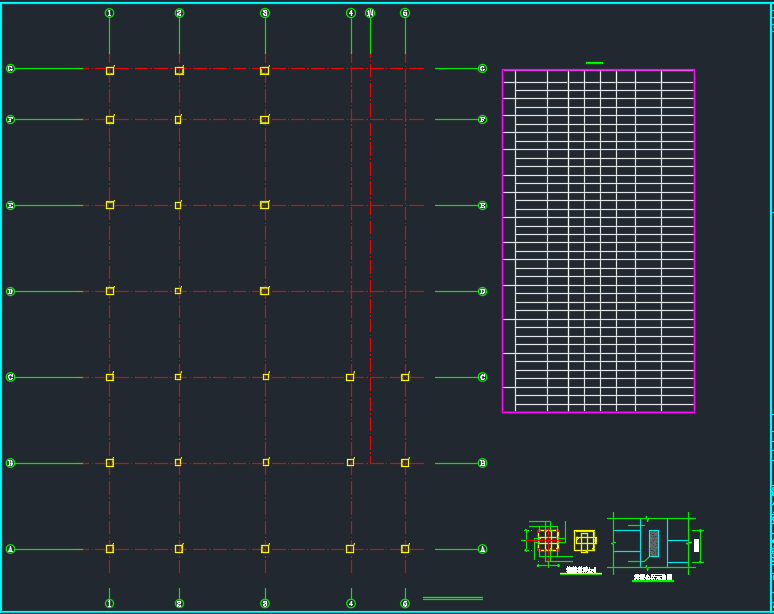Viewport: 774px width, 614px height.
Task: Pick the column at axis 3 and D
Action: [265, 291]
